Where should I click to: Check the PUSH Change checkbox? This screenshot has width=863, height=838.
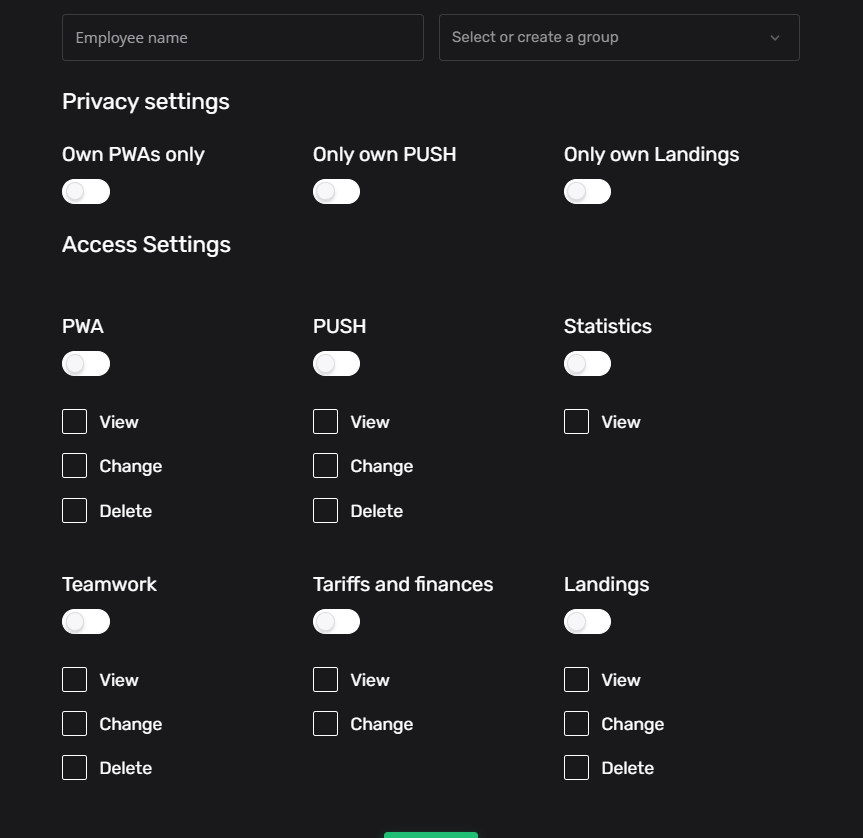click(x=326, y=466)
